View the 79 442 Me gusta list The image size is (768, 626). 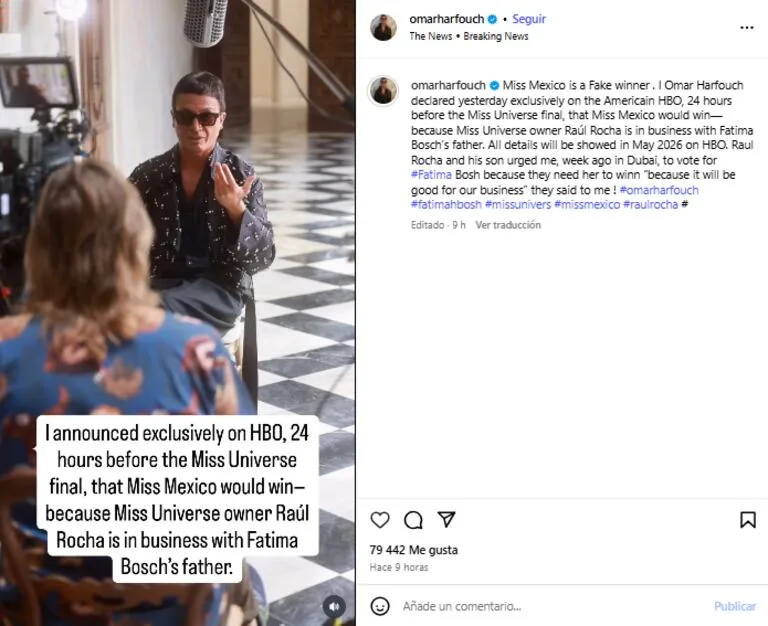[413, 549]
